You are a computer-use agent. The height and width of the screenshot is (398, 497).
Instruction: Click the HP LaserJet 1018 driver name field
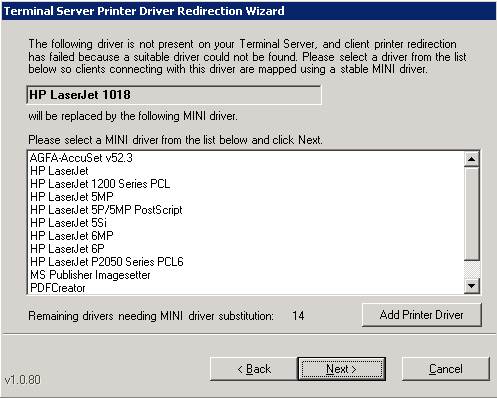174,95
